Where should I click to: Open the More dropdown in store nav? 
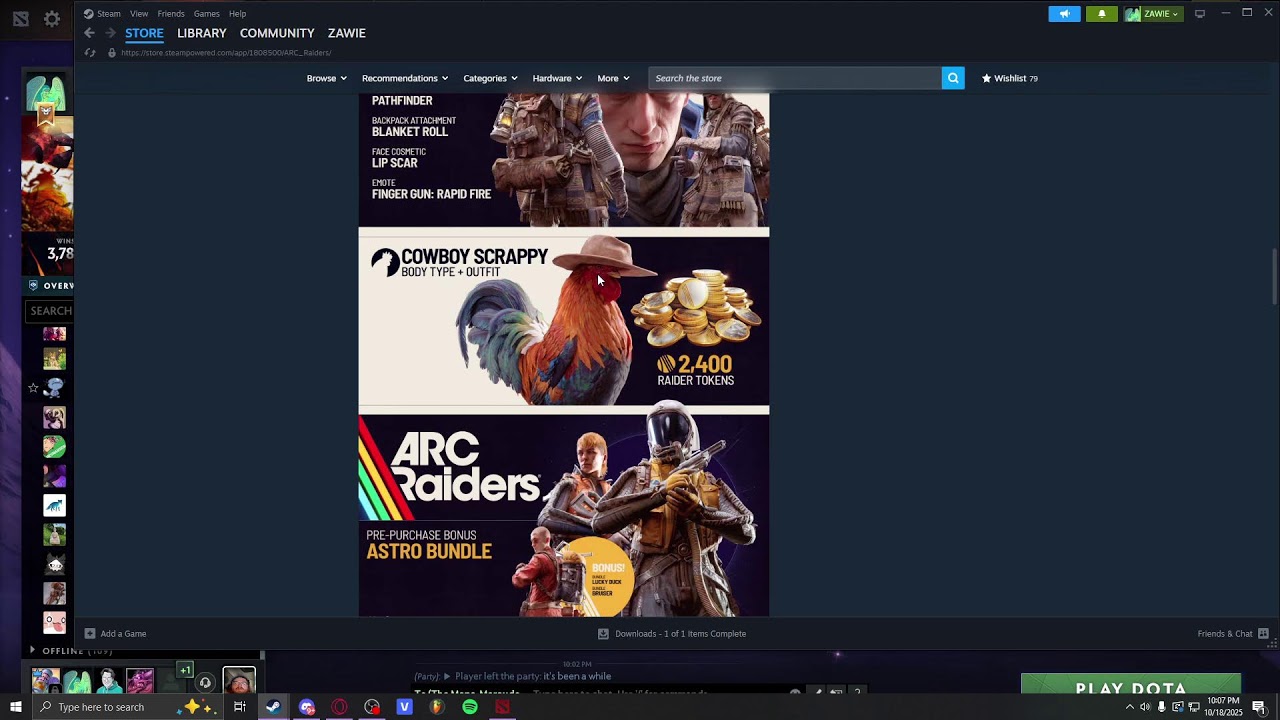click(x=613, y=78)
